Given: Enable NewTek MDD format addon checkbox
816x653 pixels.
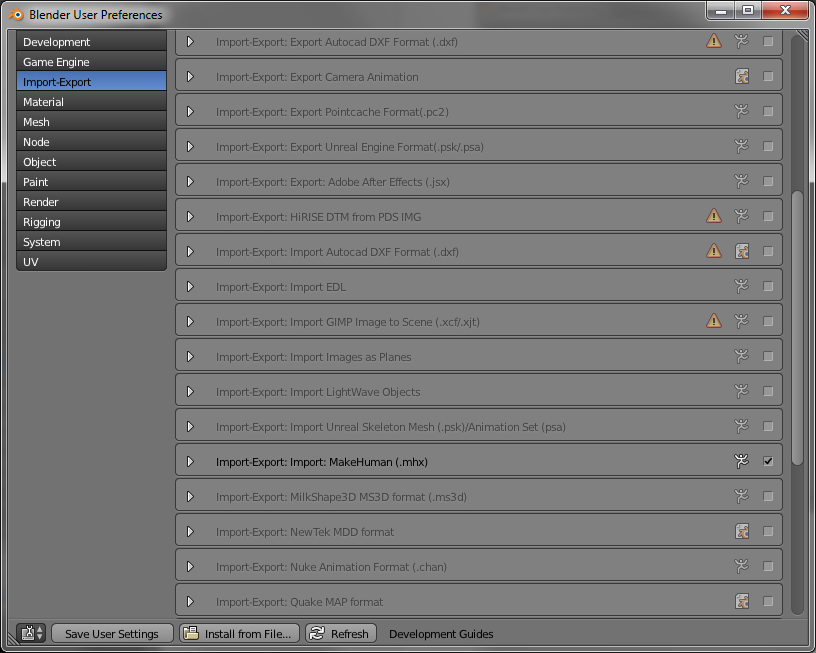Looking at the screenshot, I should [768, 531].
